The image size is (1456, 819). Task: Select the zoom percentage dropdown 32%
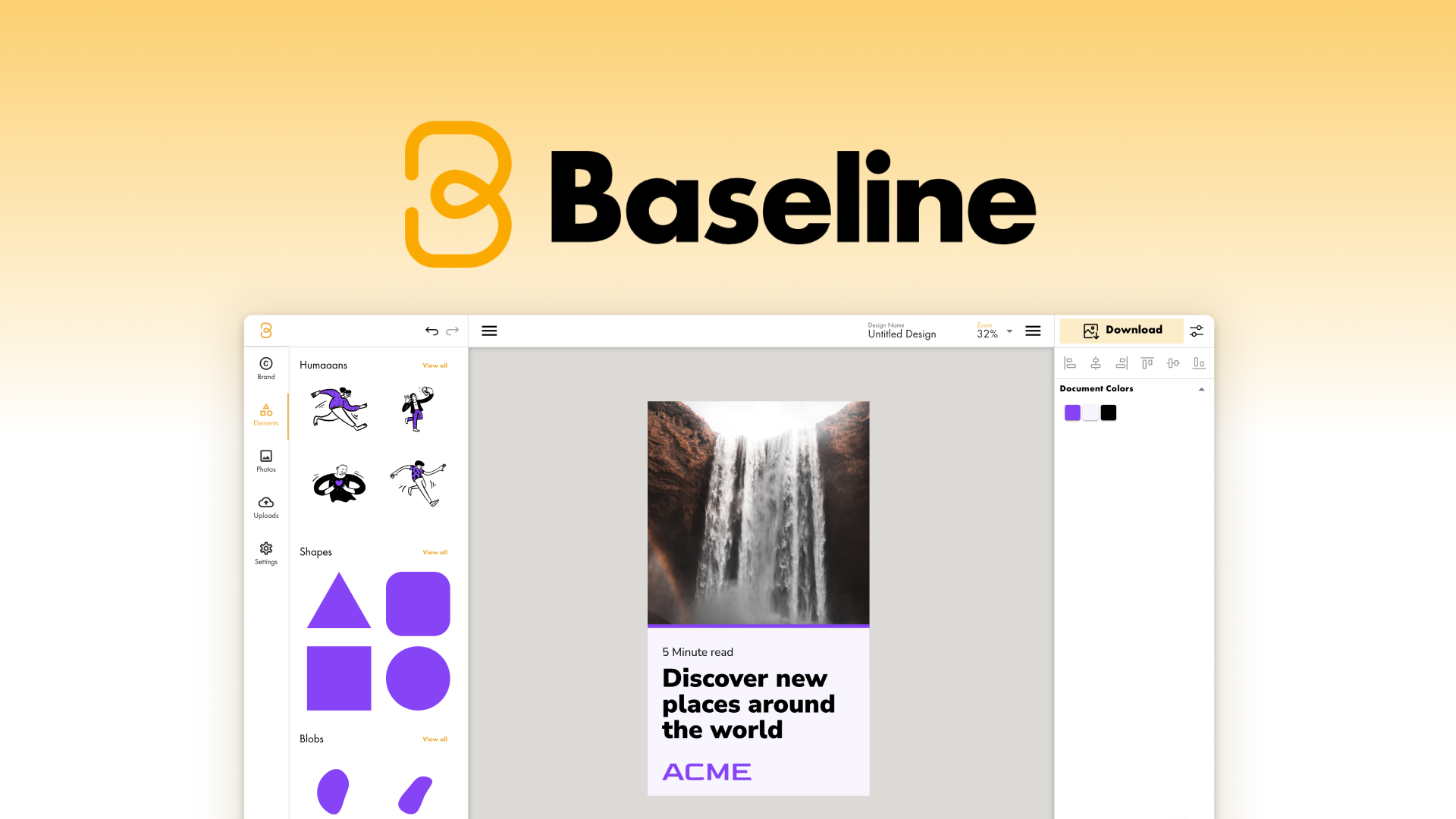994,330
